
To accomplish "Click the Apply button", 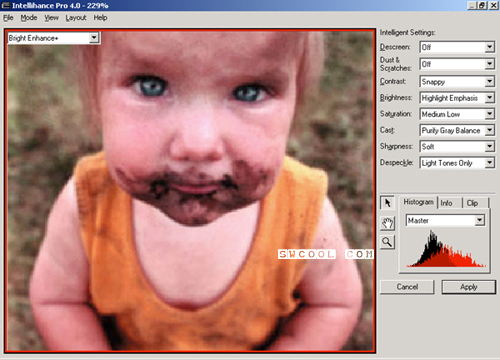I will tap(468, 287).
